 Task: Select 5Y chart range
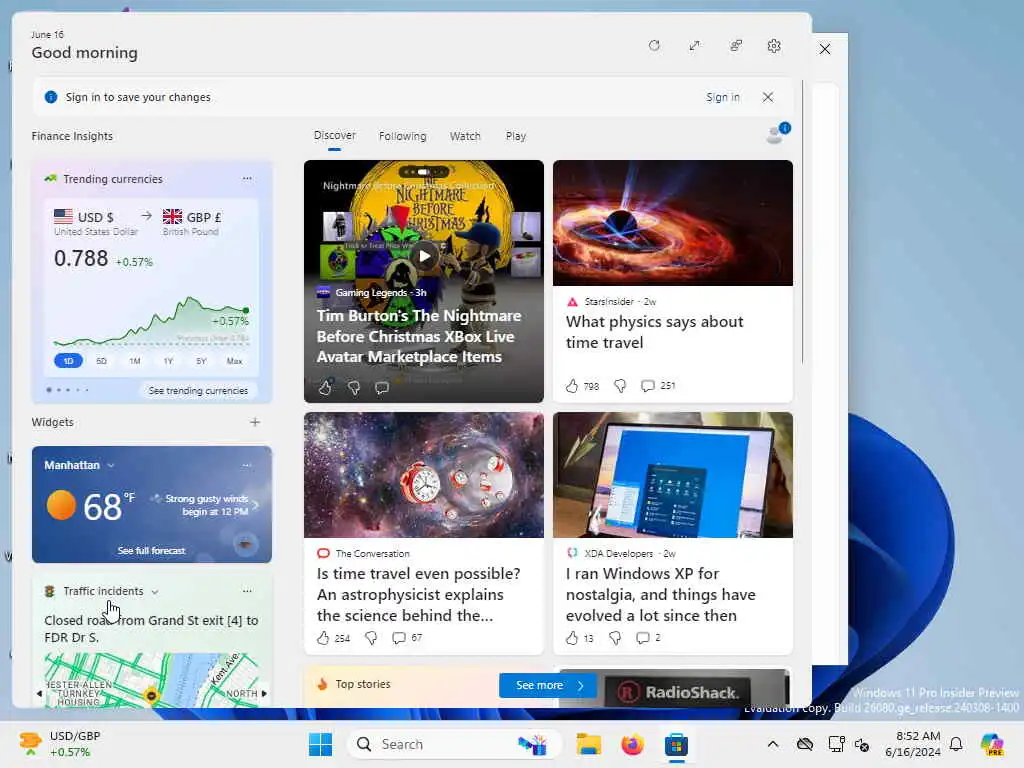[x=201, y=360]
